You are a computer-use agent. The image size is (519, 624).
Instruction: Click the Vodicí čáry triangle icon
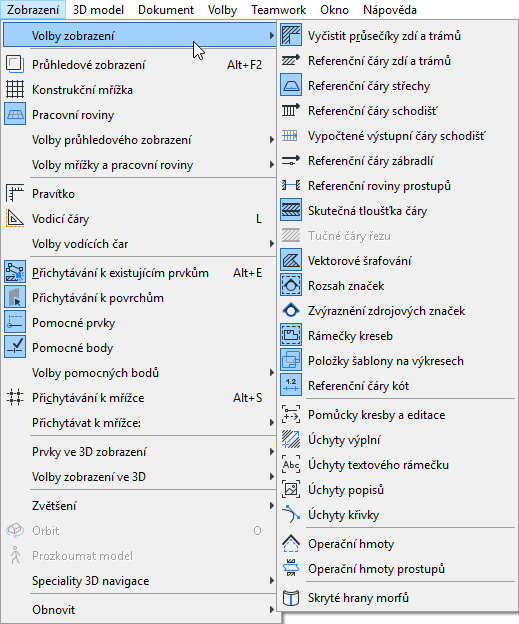(15, 219)
